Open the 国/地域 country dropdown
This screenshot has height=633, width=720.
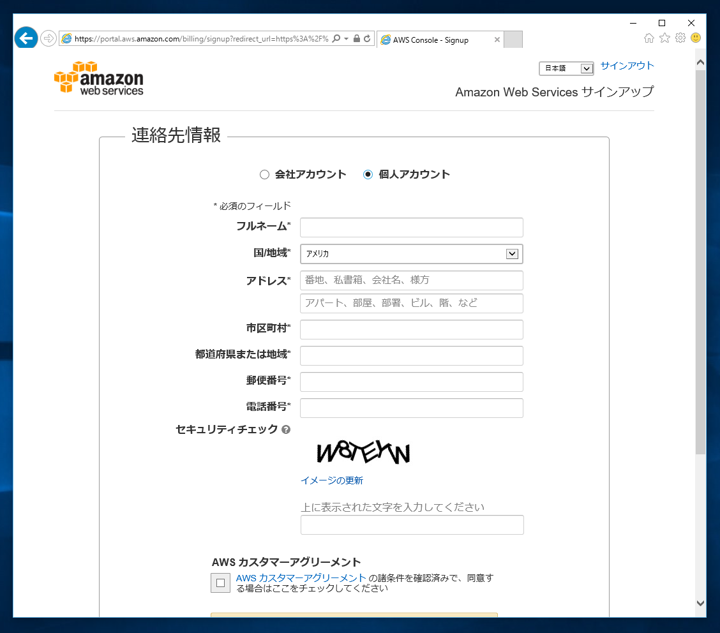411,254
